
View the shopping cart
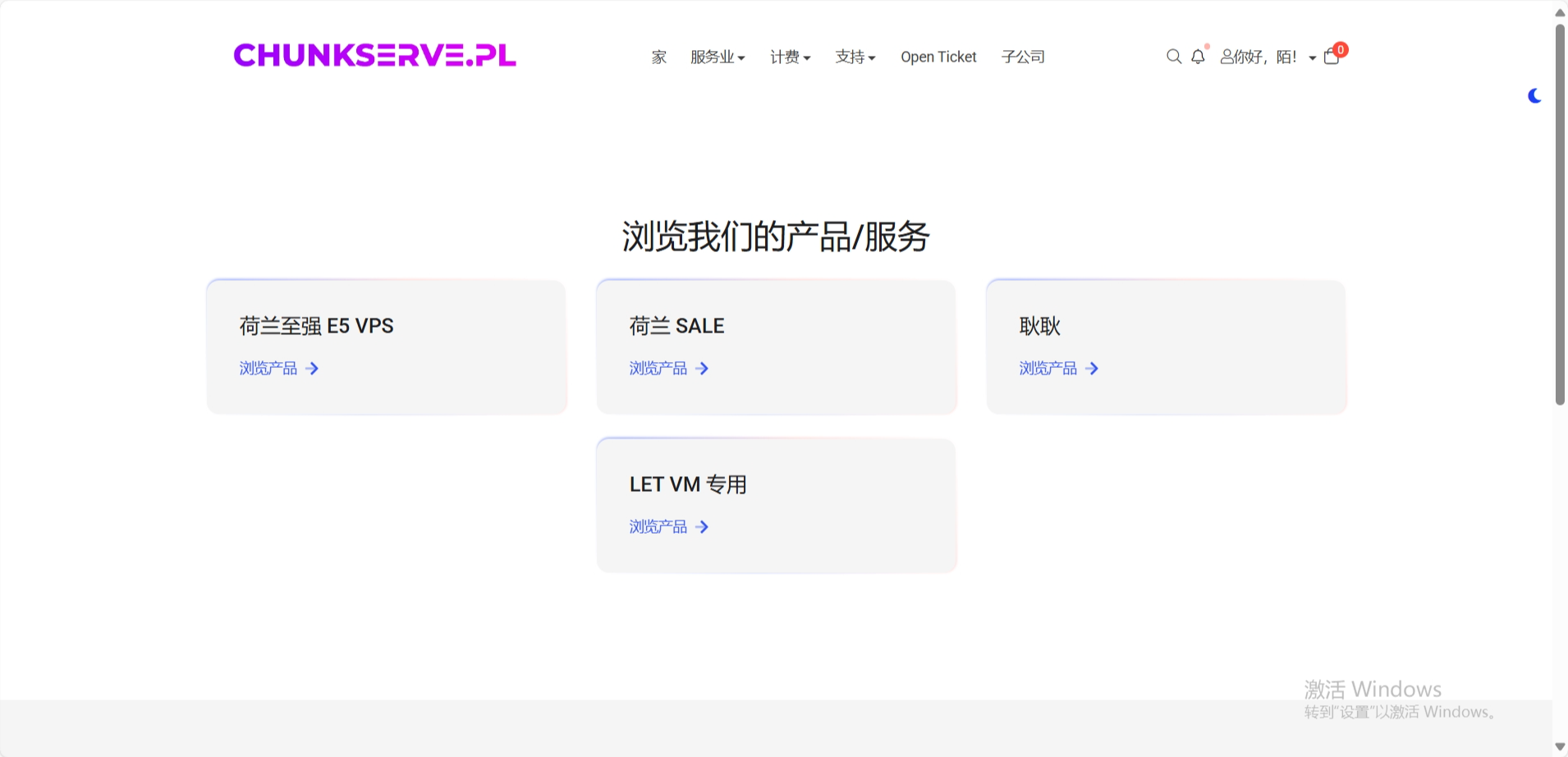click(1330, 58)
